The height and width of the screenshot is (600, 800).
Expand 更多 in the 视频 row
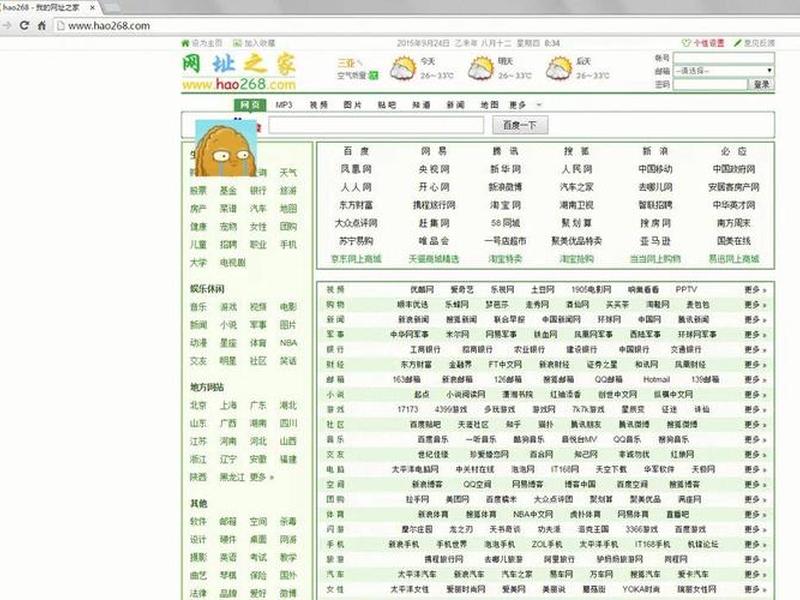(x=755, y=290)
